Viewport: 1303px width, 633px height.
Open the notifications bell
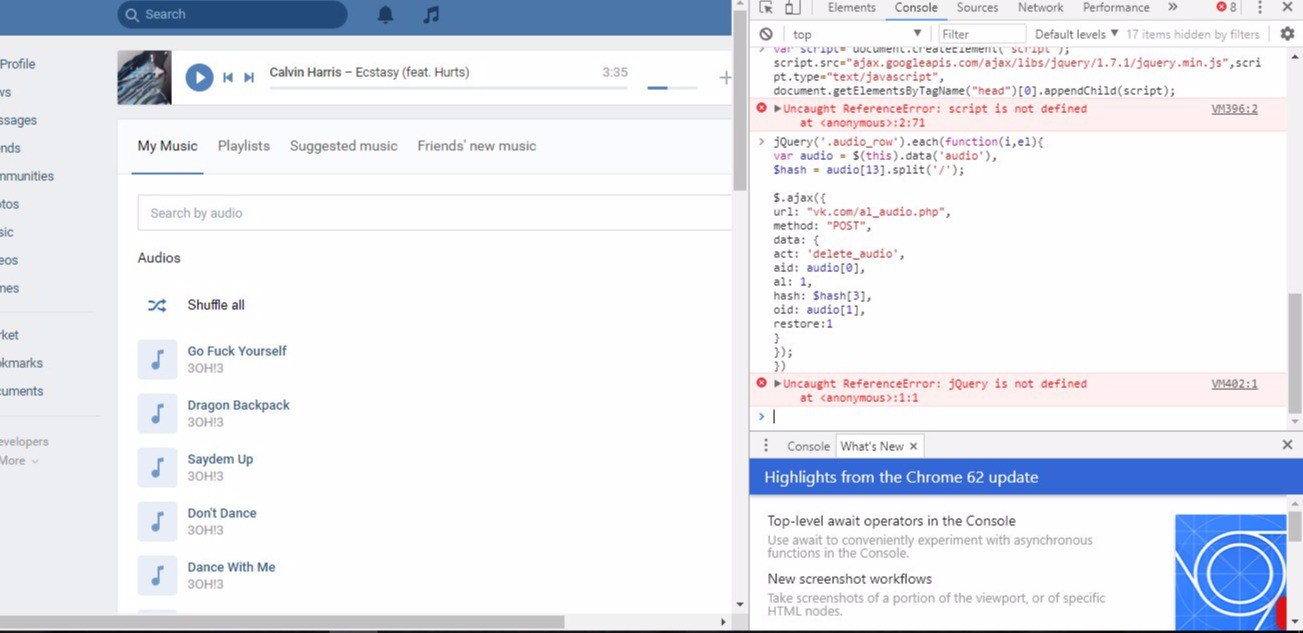(385, 14)
